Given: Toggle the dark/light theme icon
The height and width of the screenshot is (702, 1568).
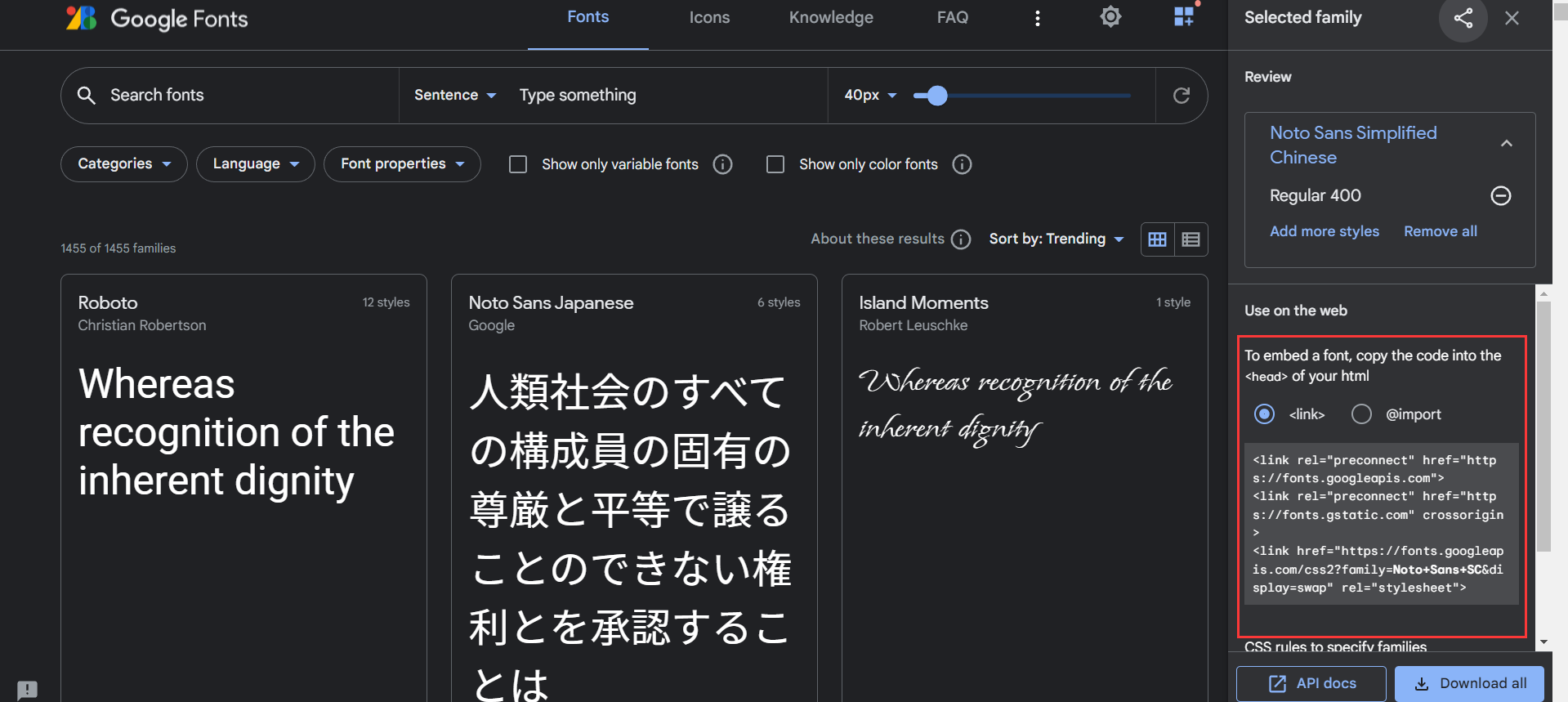Looking at the screenshot, I should click(1110, 16).
